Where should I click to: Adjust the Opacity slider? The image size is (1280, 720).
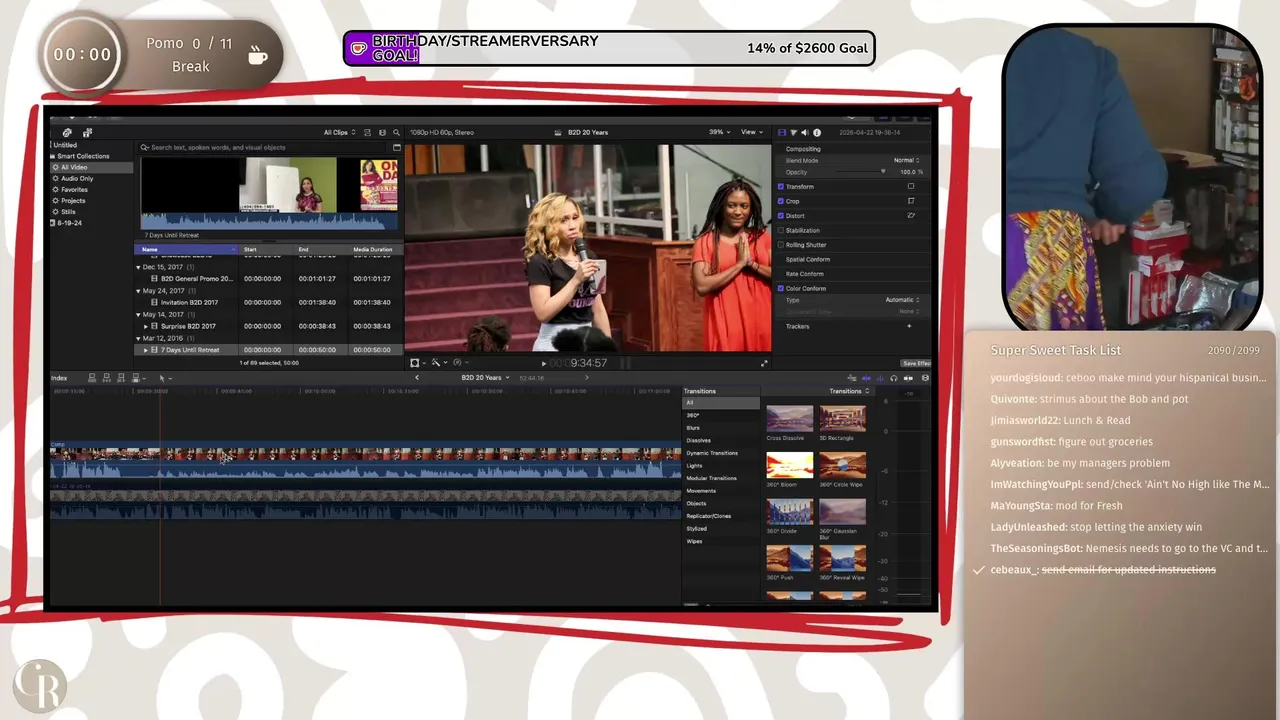pos(862,172)
